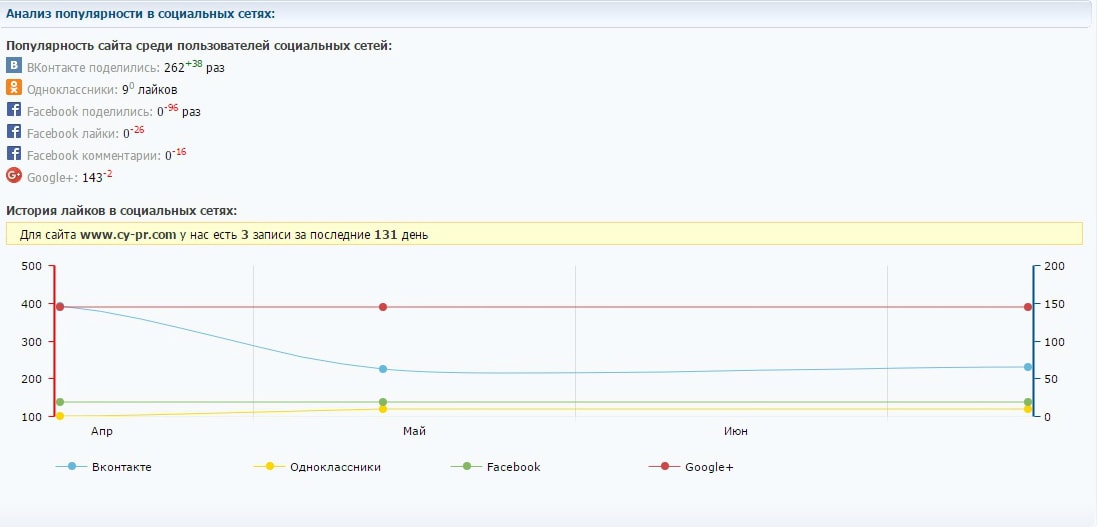Click Facebook icon beside 'Facebook комментарии'

(x=13, y=153)
